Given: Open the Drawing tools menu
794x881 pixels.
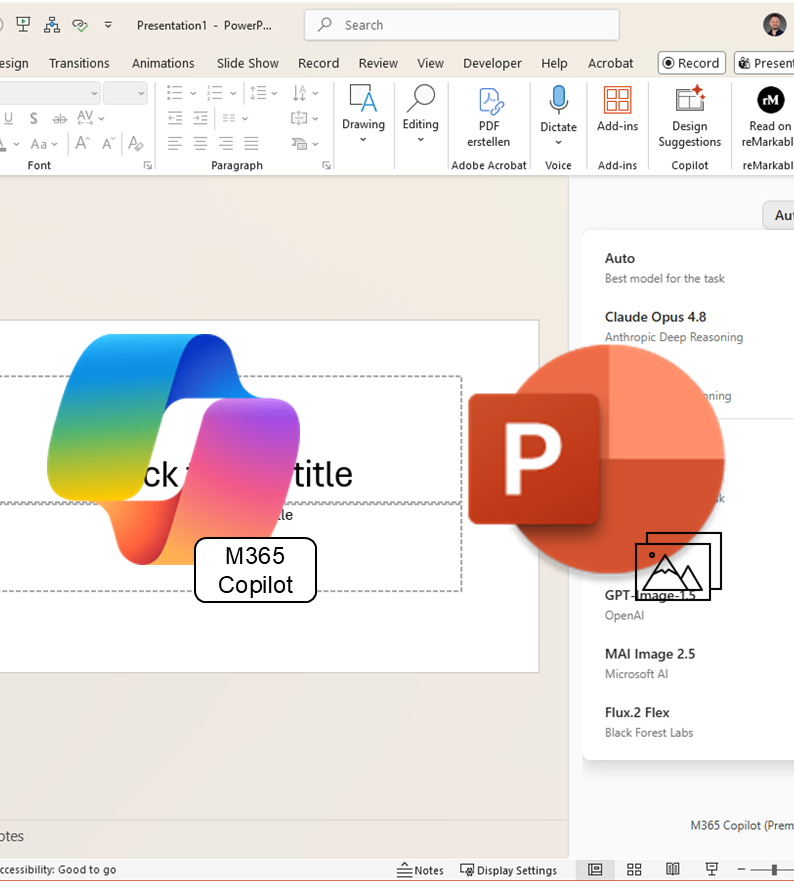Looking at the screenshot, I should point(364,113).
